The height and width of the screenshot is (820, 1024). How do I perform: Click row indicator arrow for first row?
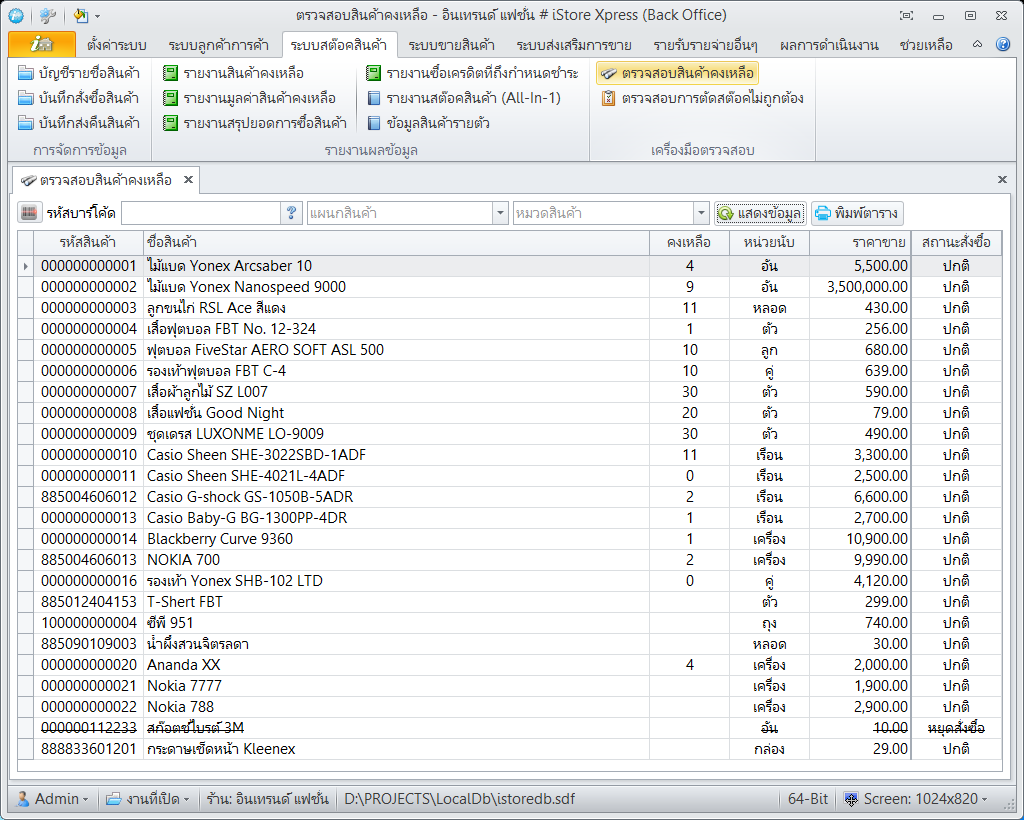[25, 266]
